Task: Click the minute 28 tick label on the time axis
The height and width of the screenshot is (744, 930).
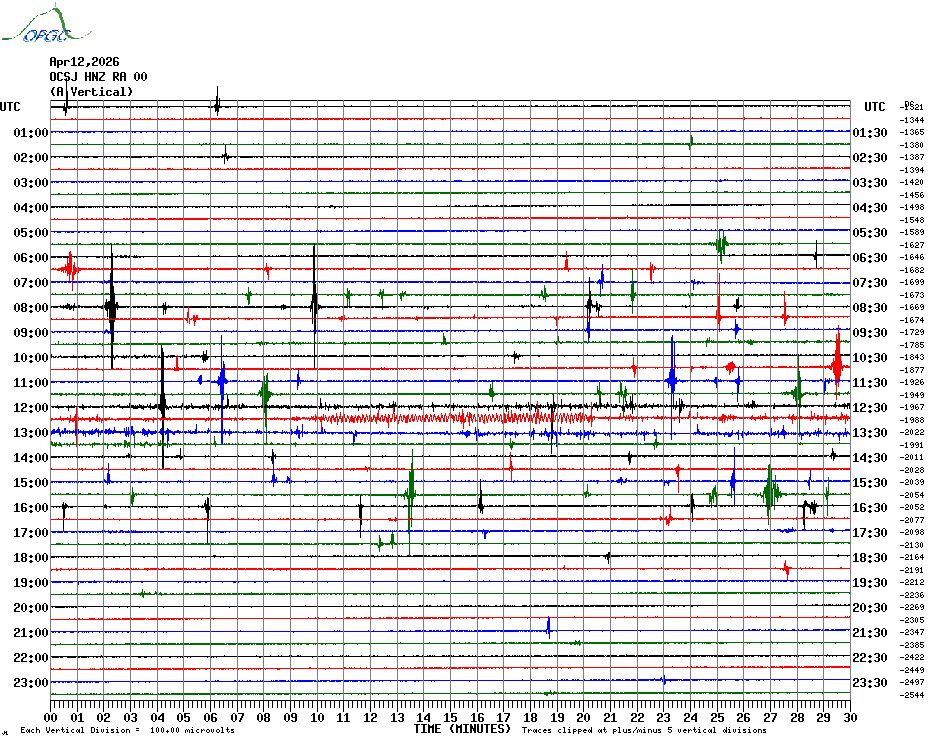Action: point(797,717)
